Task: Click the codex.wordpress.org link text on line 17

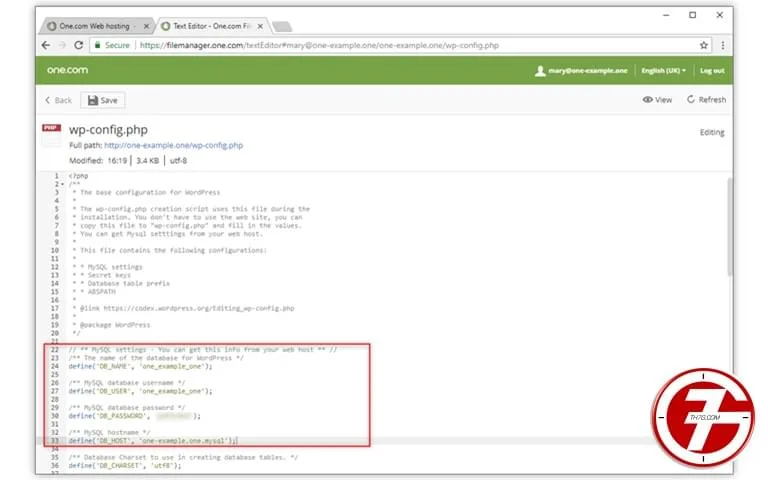Action: click(199, 309)
